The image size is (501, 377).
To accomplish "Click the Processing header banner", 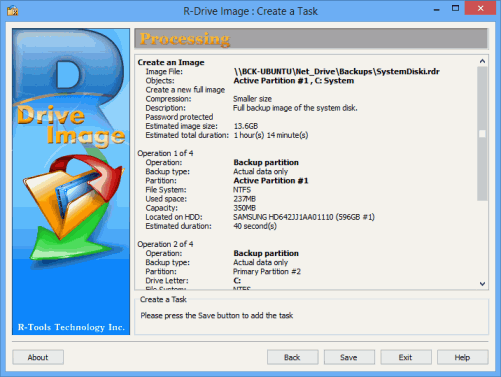I will [311, 39].
